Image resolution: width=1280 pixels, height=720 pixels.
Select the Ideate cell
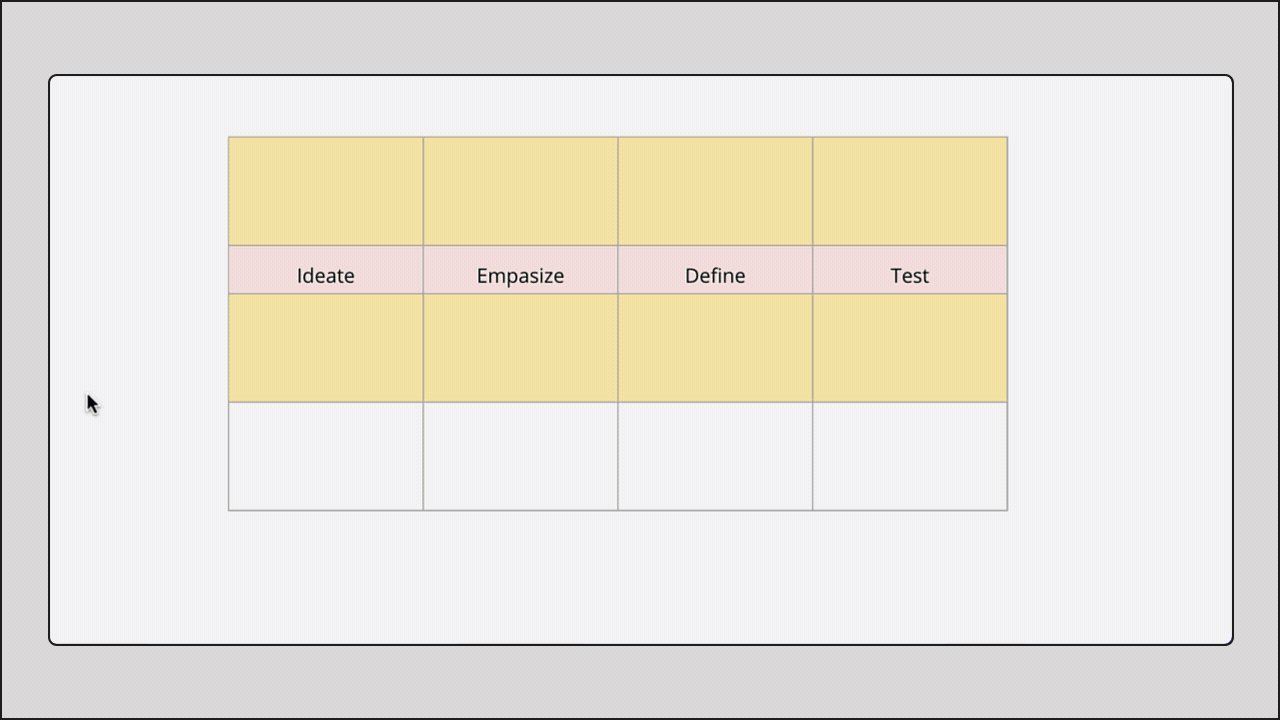point(326,270)
